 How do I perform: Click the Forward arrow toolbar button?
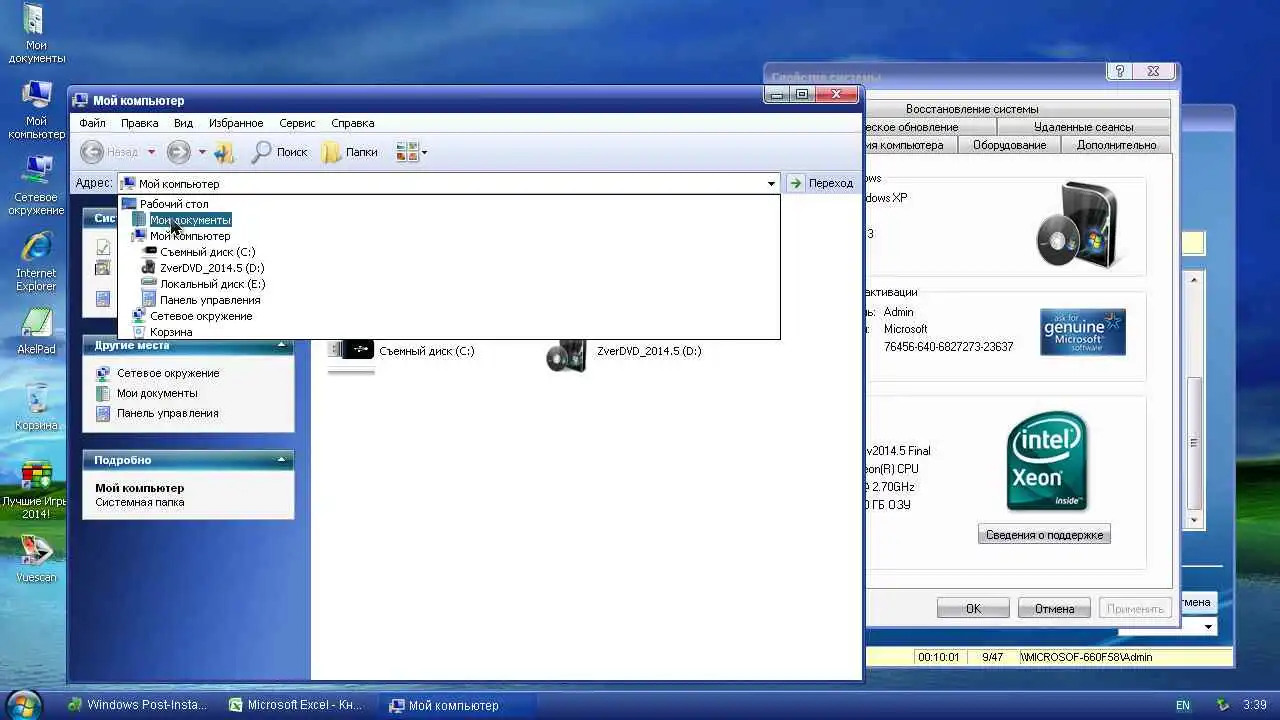tap(178, 152)
